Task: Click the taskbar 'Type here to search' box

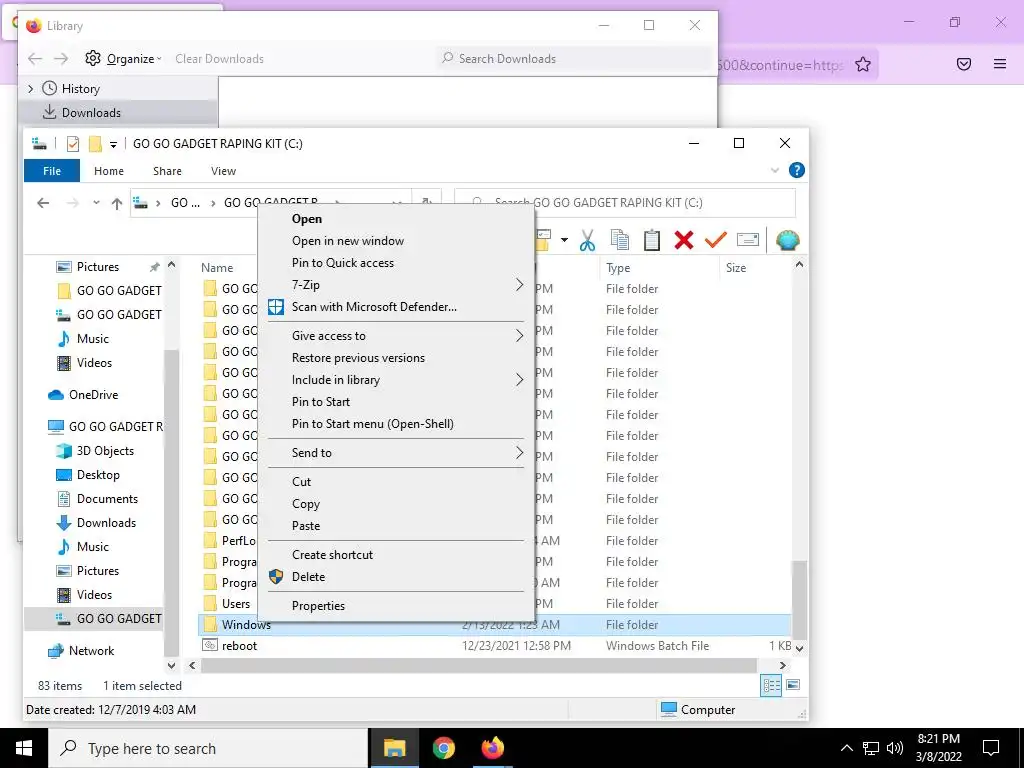Action: [x=209, y=748]
